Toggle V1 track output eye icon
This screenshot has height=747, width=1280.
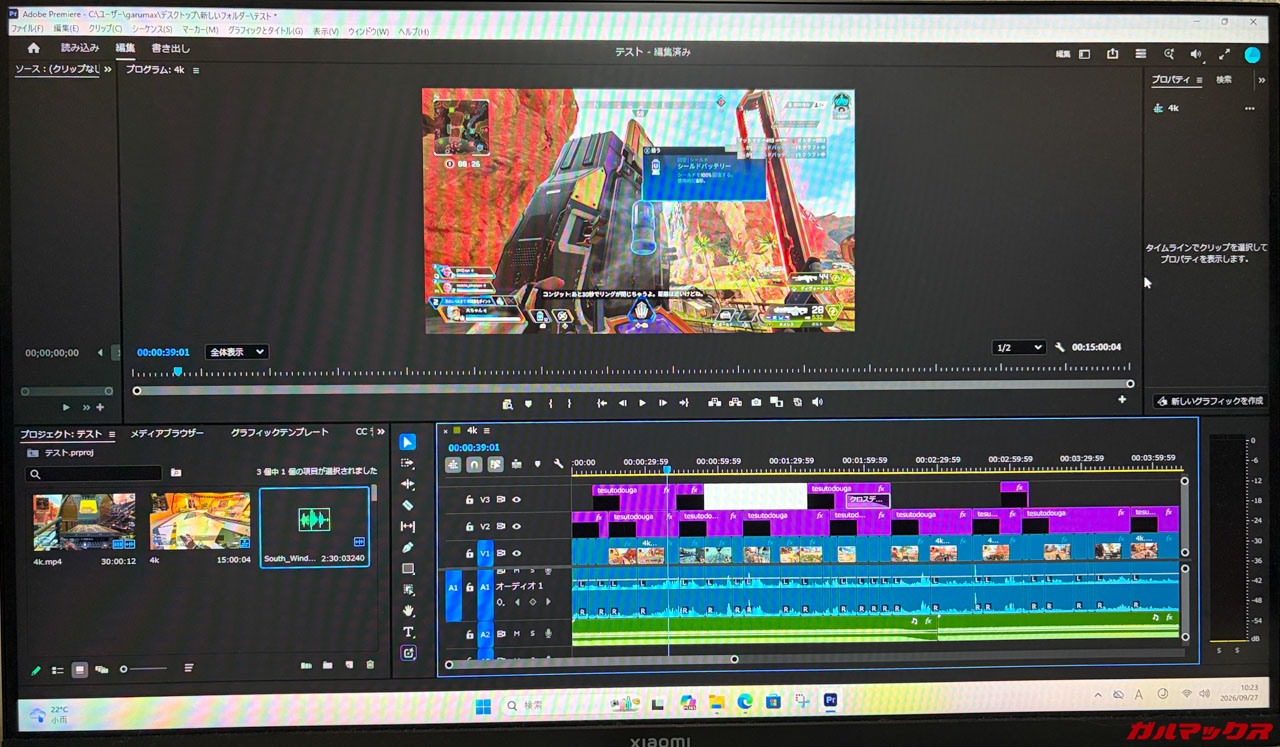tap(517, 553)
